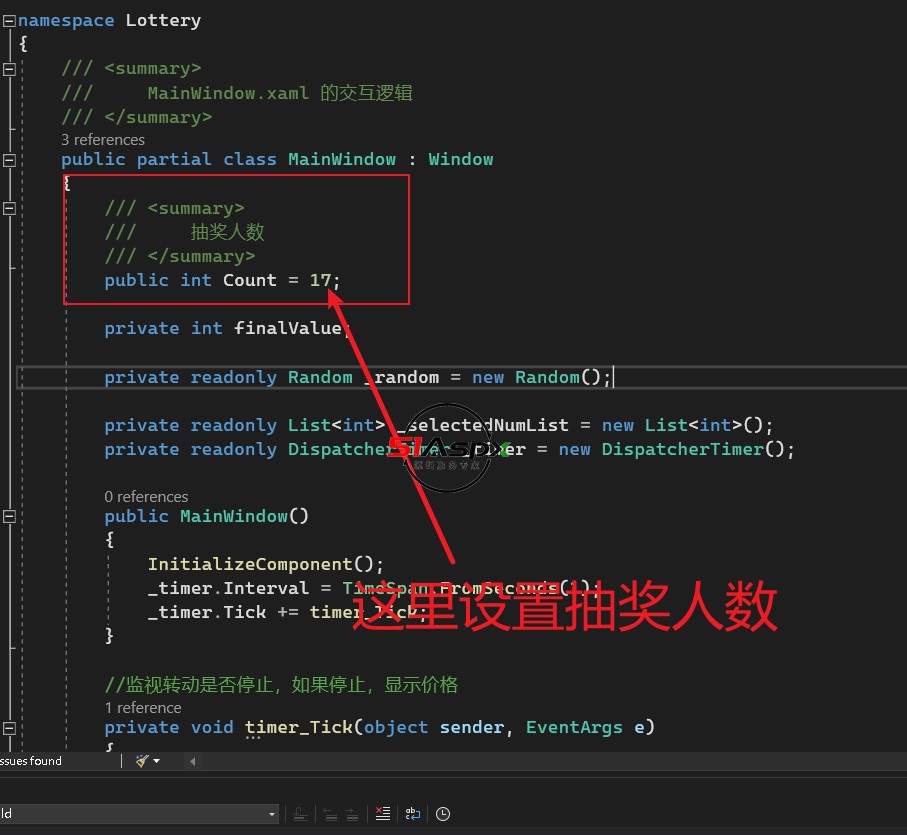Screen dimensions: 907x835
Task: Click the Count variable name
Action: (250, 280)
